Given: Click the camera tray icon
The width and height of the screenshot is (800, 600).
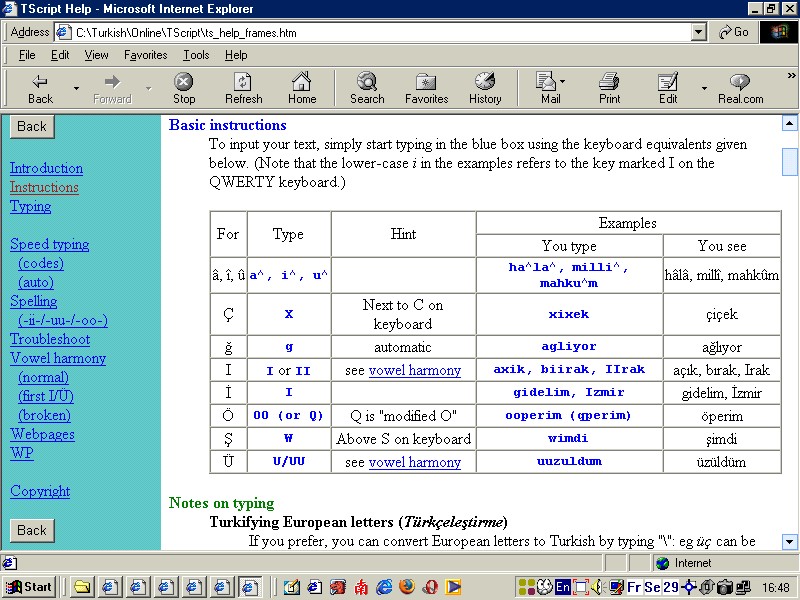Looking at the screenshot, I should coord(725,587).
